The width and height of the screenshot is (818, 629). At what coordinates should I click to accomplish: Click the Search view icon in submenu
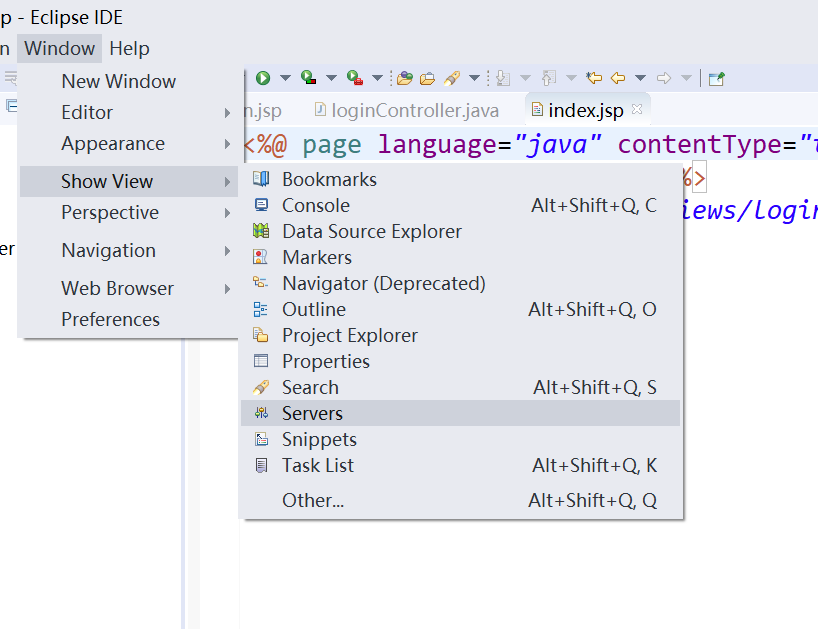[x=261, y=387]
